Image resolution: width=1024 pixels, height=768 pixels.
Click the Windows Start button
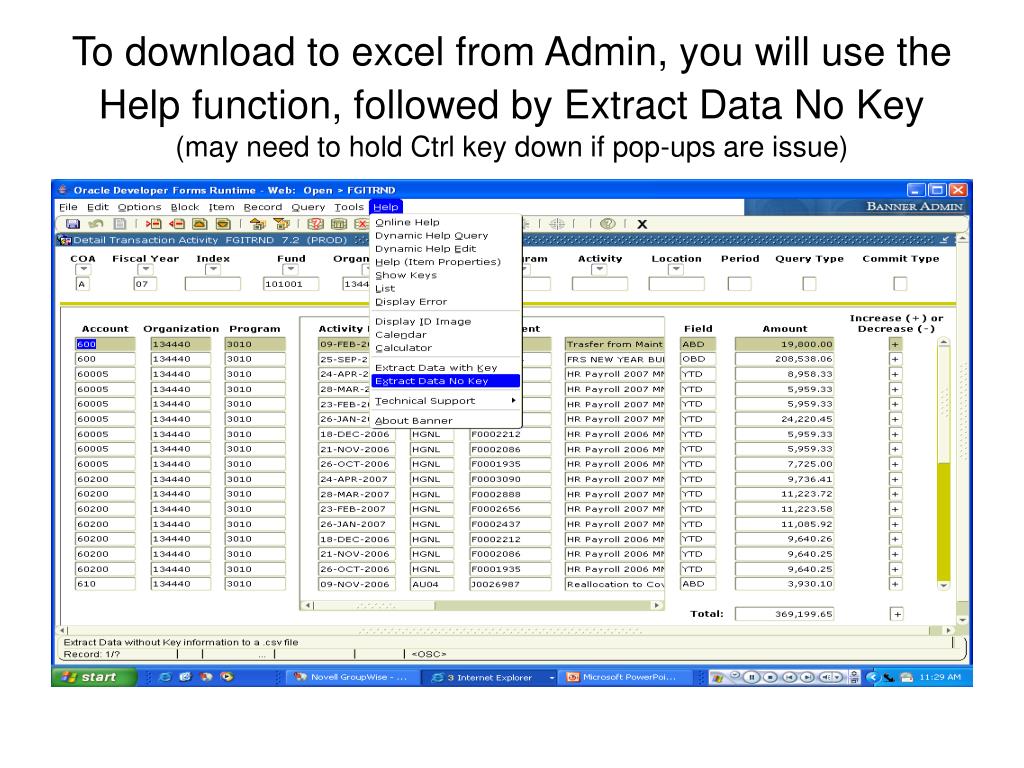[93, 677]
